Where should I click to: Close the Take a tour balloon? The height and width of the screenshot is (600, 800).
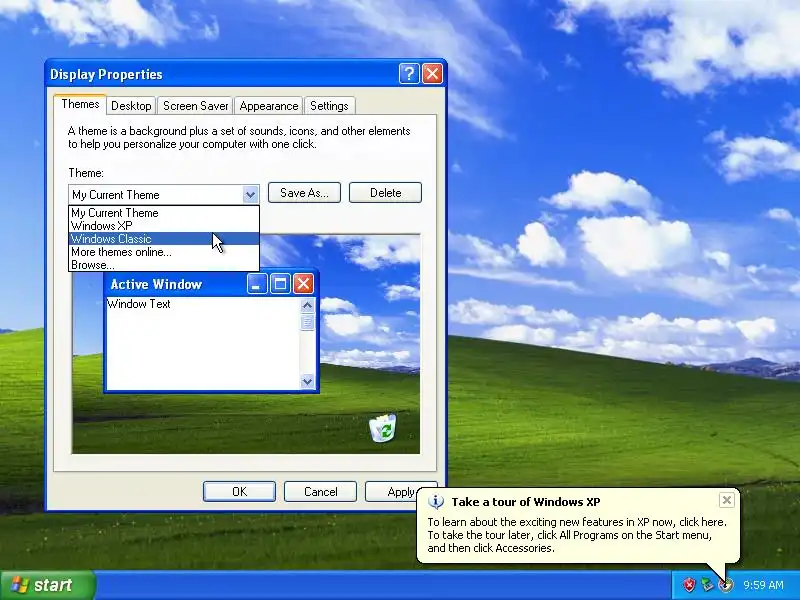tap(727, 500)
